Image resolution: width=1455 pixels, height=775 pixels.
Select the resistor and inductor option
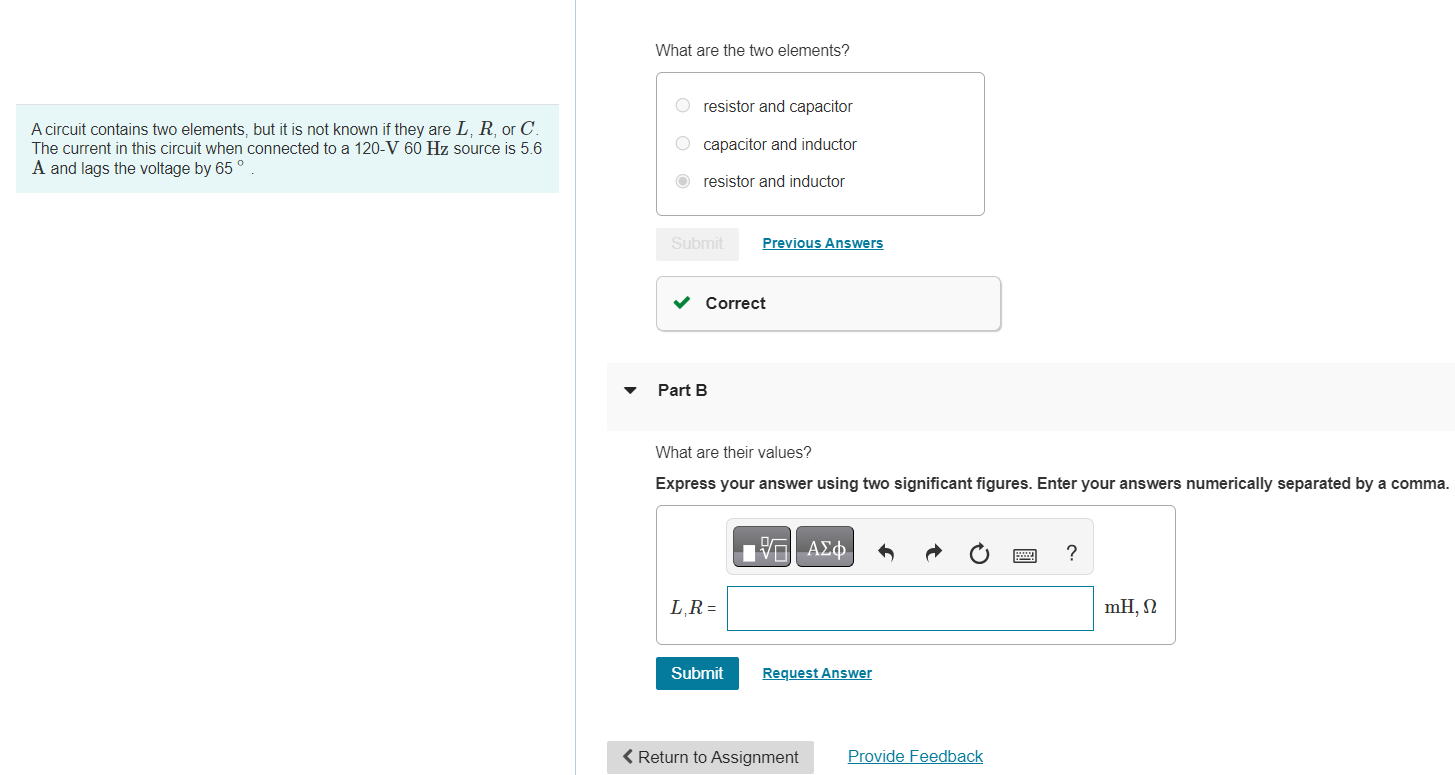pos(682,181)
